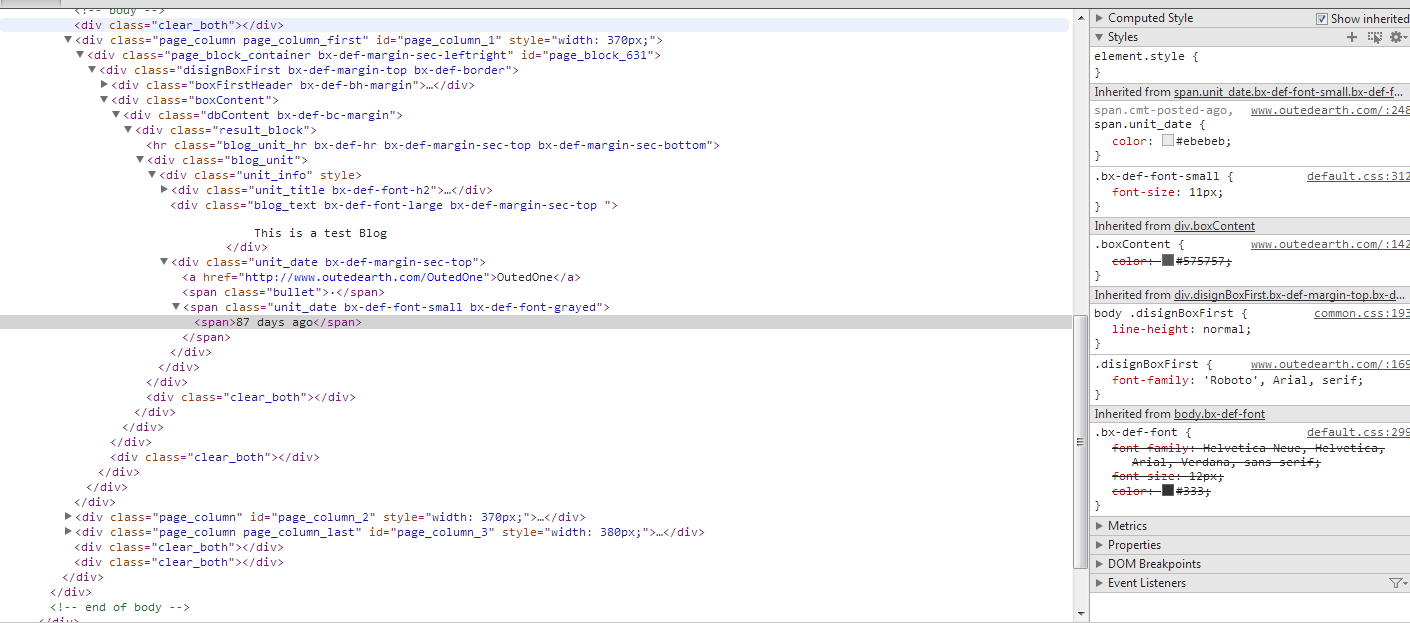This screenshot has height=623, width=1410.
Task: Toggle the element state selector icon
Action: coord(1374,37)
